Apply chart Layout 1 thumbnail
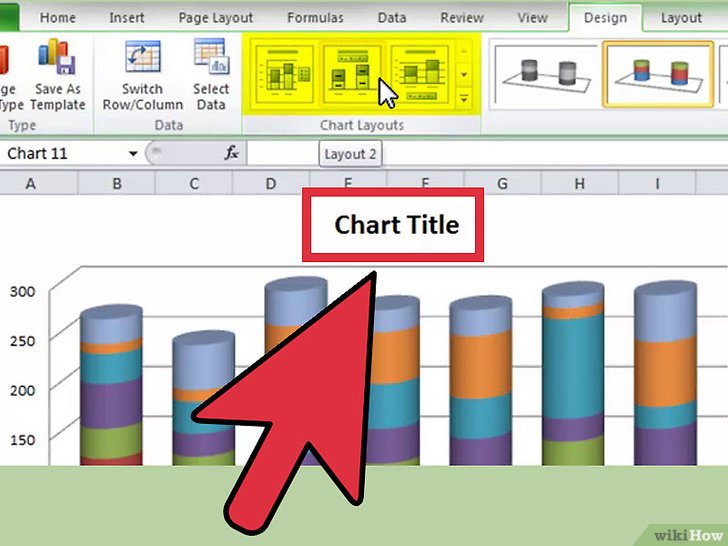Image resolution: width=728 pixels, height=546 pixels. point(284,73)
